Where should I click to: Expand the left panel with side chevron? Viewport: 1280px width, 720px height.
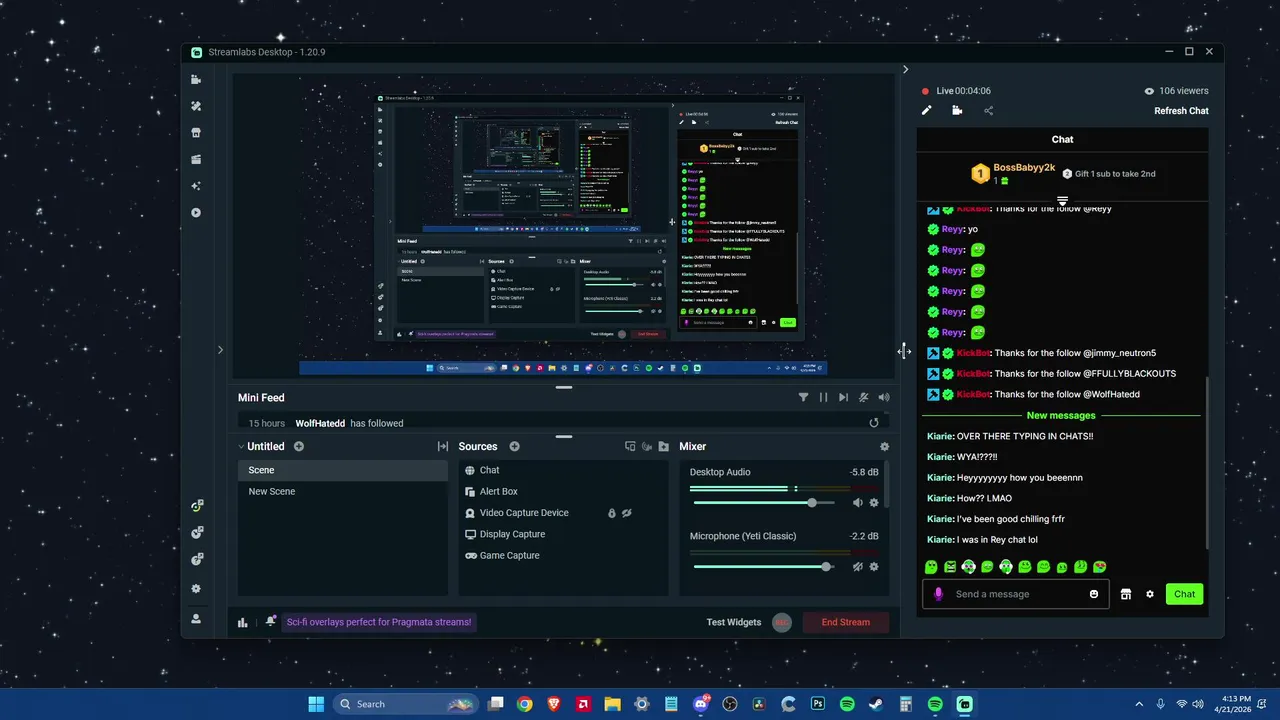tap(221, 350)
